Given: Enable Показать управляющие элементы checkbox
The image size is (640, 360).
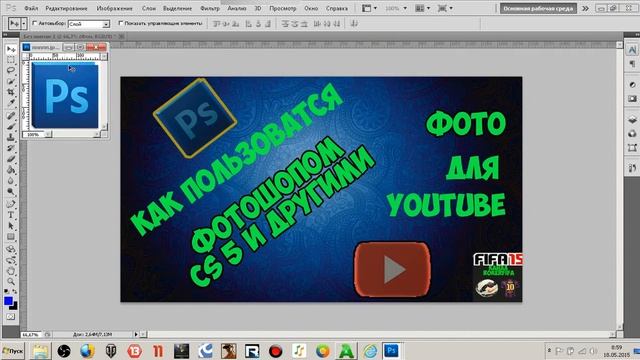Looking at the screenshot, I should [x=121, y=23].
